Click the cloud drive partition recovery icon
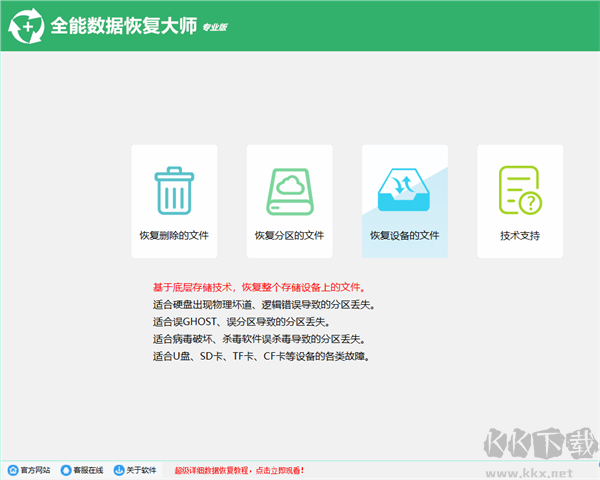The image size is (600, 480). tap(290, 191)
